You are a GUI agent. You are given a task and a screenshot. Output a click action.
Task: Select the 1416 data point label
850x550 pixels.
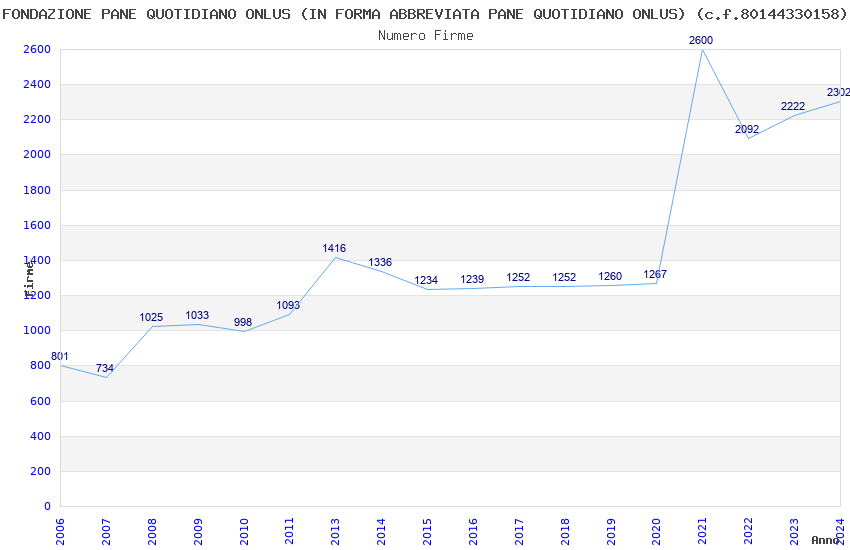tap(334, 248)
